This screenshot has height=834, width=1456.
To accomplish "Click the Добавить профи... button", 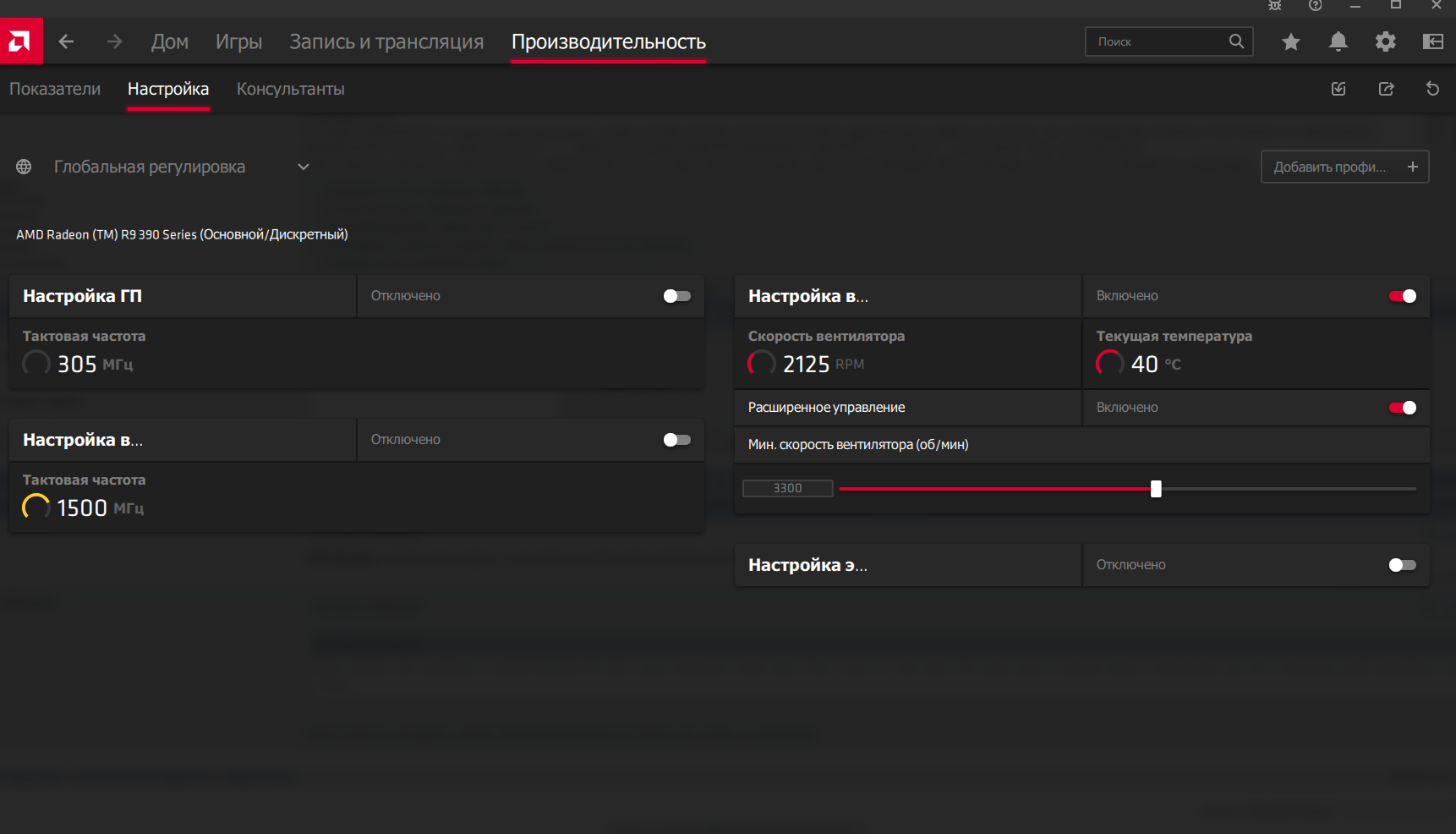I will 1344,167.
